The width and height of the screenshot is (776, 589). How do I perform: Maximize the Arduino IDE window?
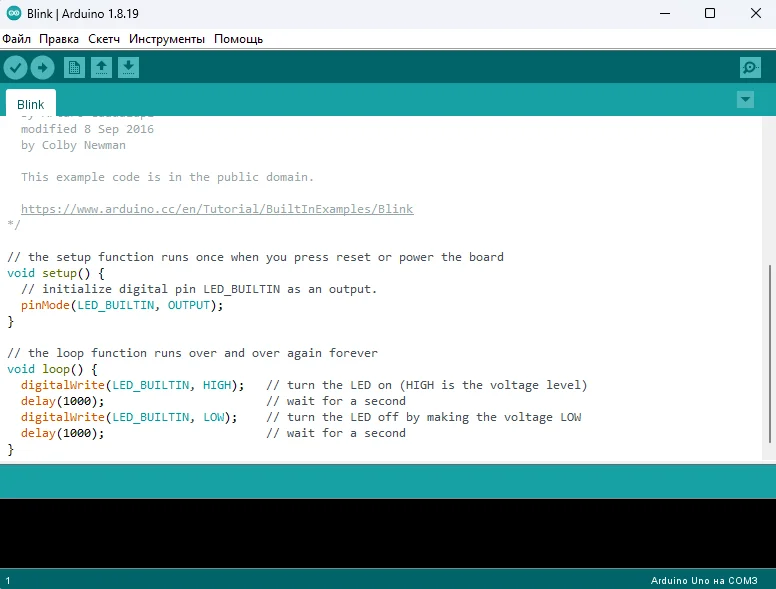[710, 13]
